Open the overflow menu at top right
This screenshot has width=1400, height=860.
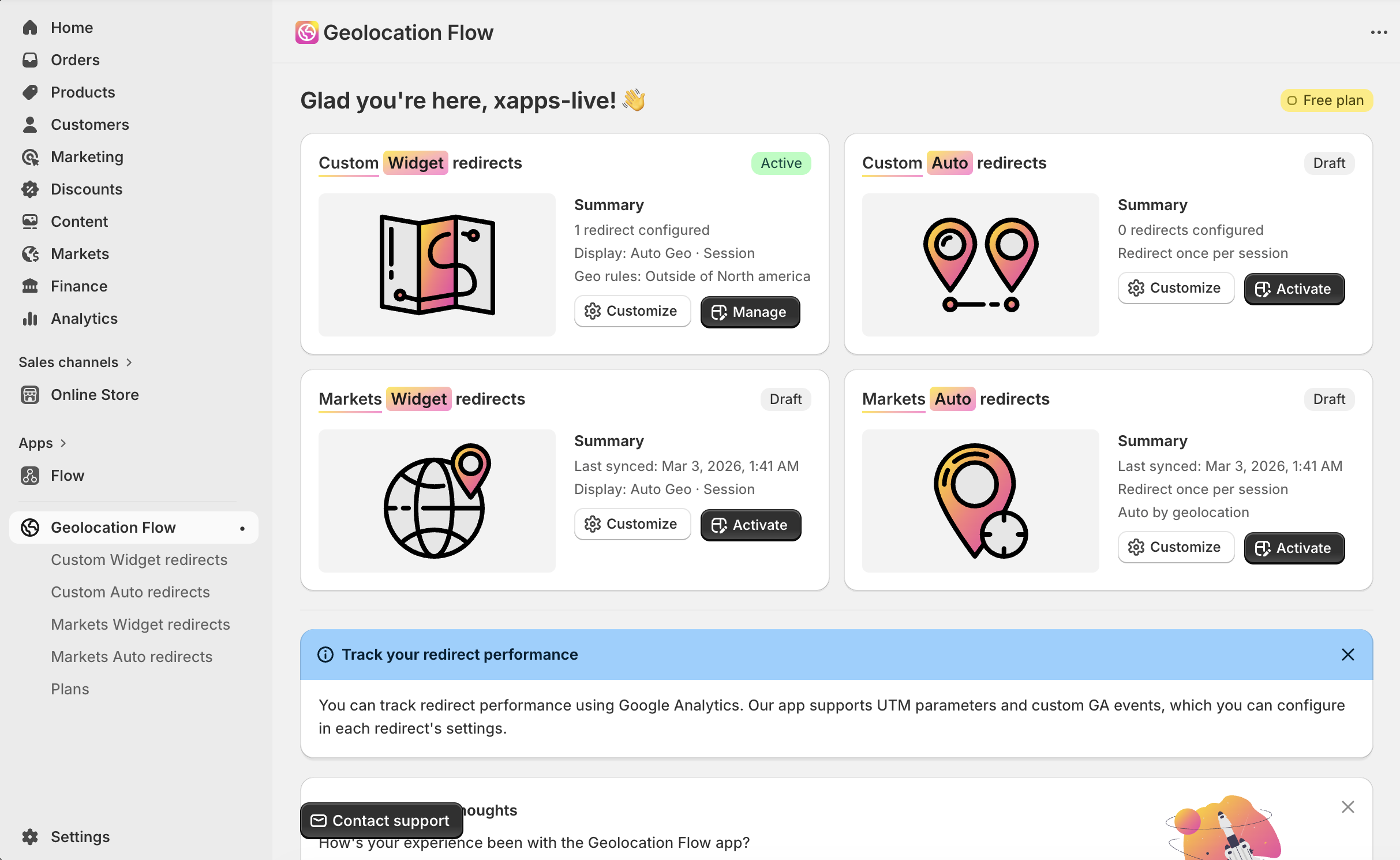(1379, 32)
